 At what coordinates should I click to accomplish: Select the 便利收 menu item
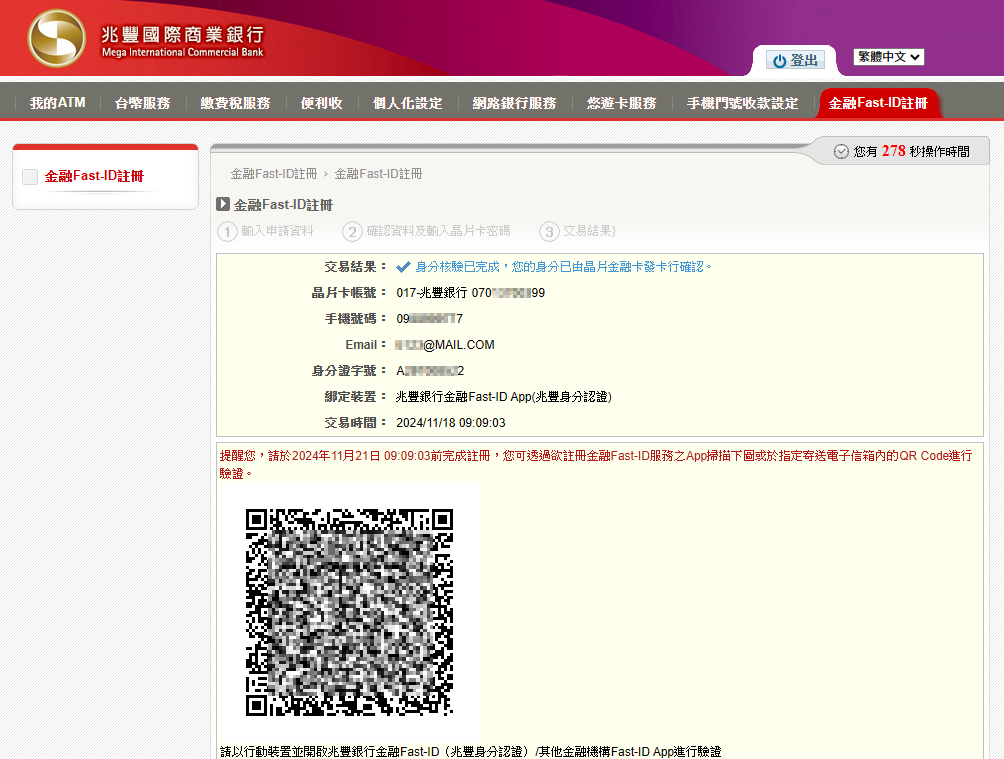tap(321, 103)
